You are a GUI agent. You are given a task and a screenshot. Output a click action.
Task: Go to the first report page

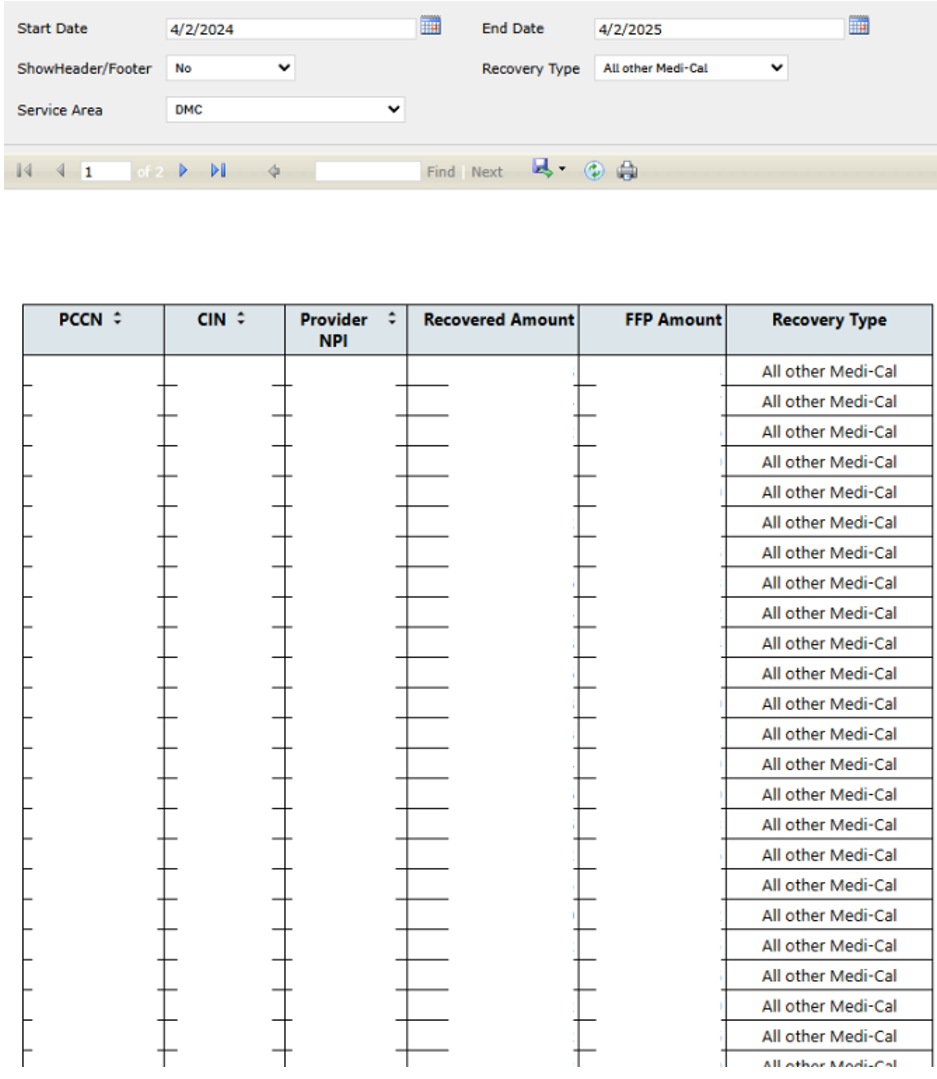point(25,171)
